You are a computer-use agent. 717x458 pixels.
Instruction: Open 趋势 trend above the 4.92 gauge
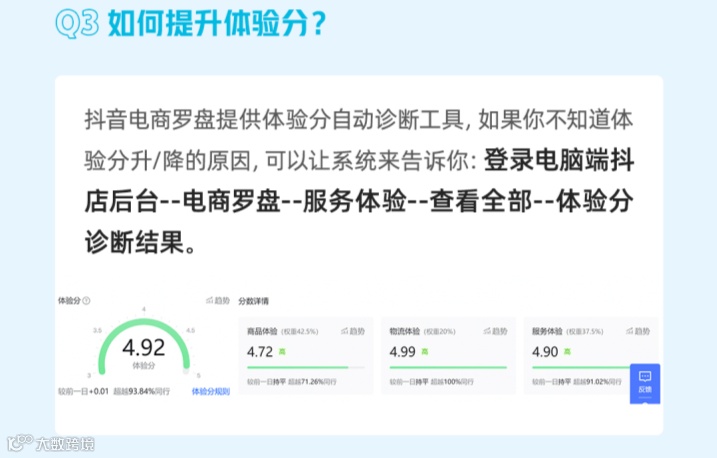[218, 301]
